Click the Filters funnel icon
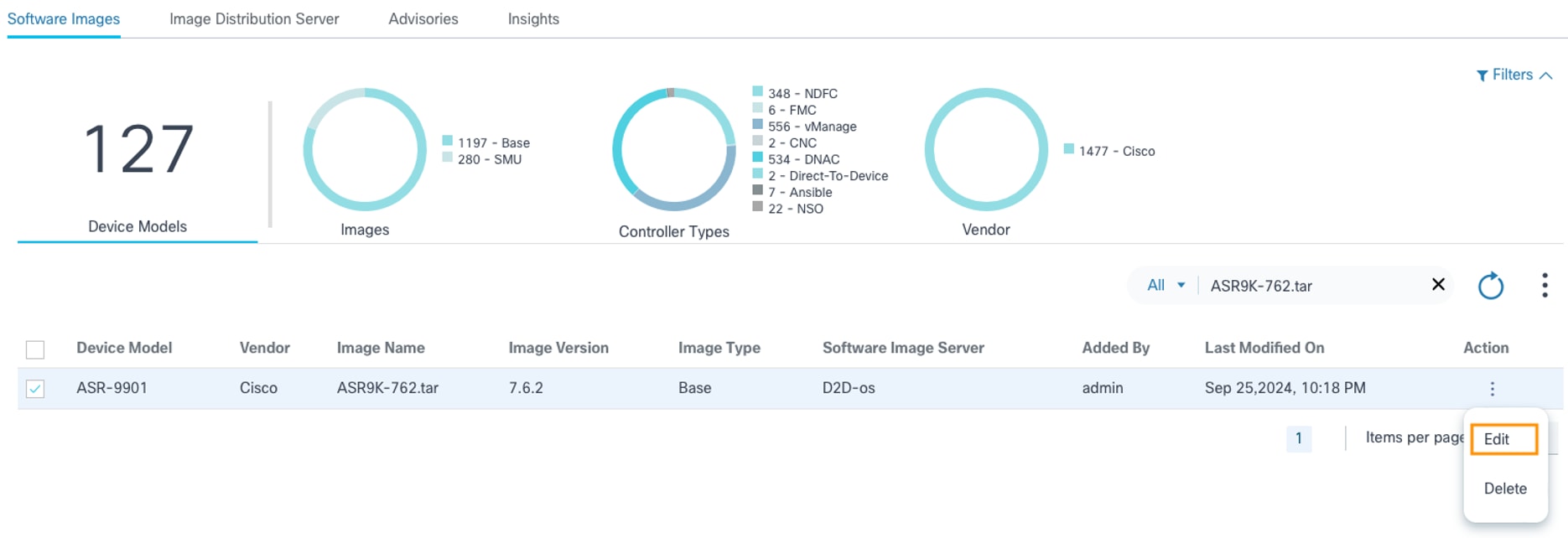The height and width of the screenshot is (538, 1568). click(x=1482, y=75)
